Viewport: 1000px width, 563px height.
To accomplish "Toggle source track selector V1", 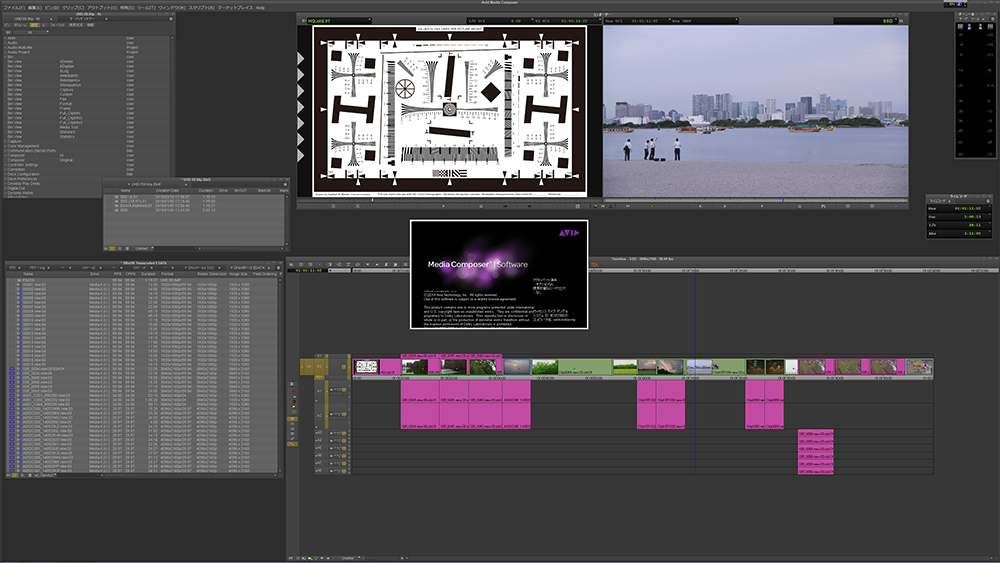I will pos(309,367).
